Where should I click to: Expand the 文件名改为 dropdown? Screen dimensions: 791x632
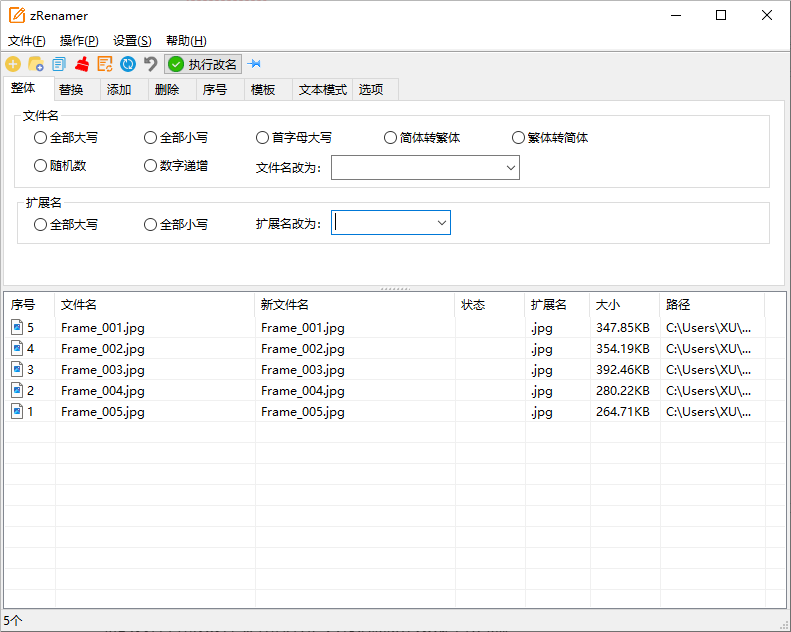pyautogui.click(x=510, y=168)
